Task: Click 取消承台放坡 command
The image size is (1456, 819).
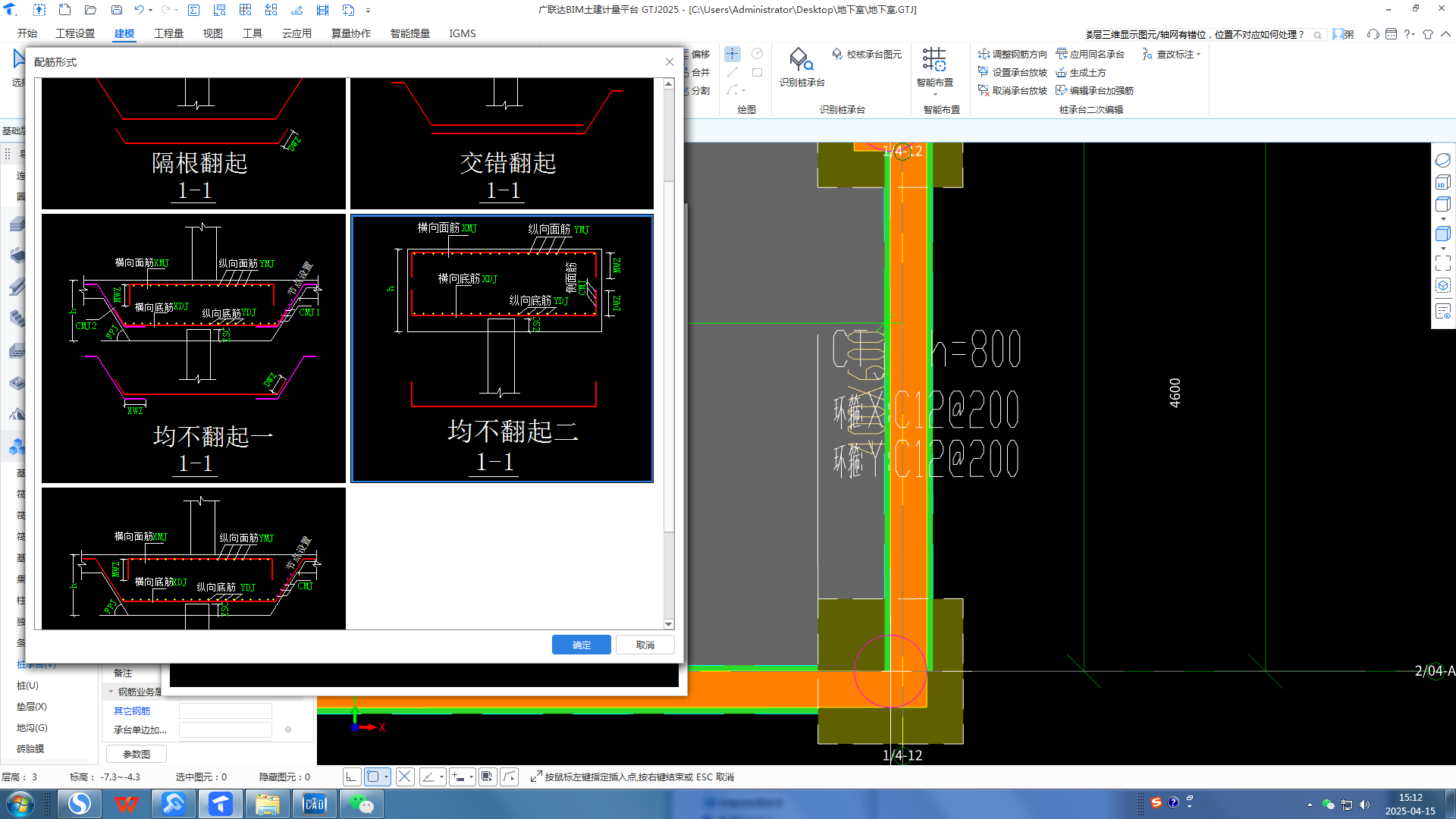Action: tap(1012, 90)
